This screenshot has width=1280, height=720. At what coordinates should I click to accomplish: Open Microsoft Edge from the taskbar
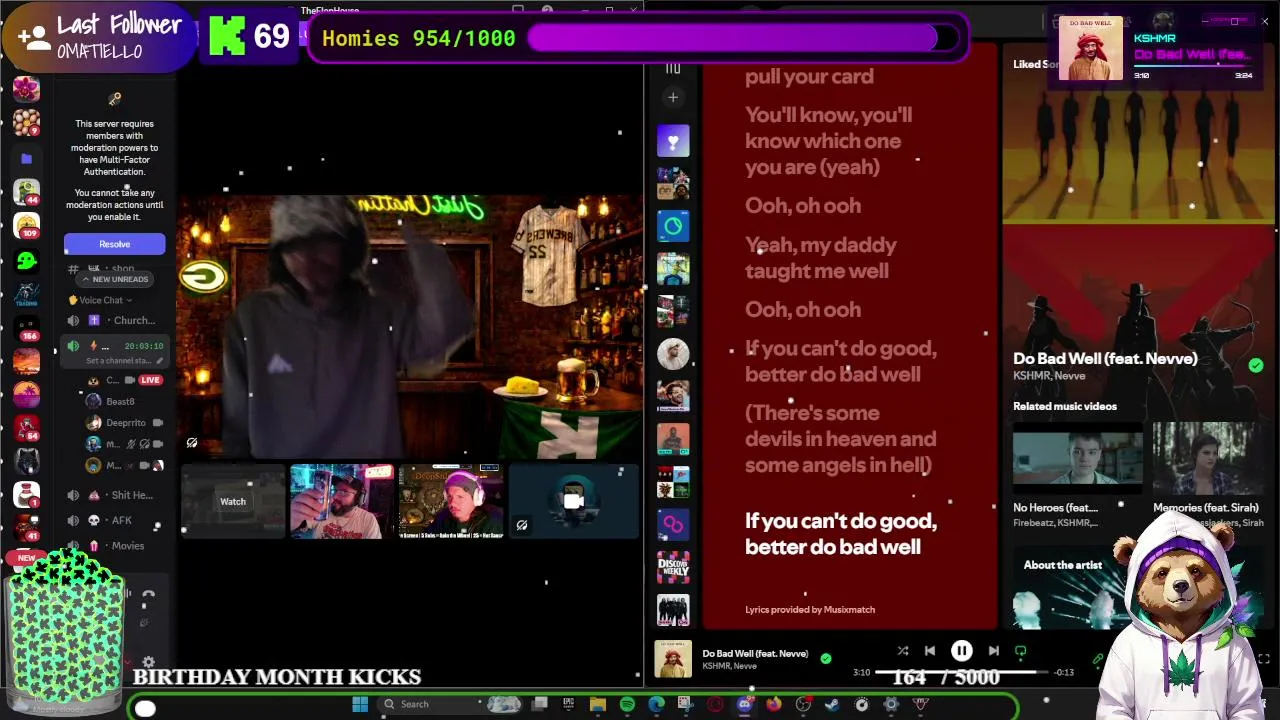[x=656, y=704]
